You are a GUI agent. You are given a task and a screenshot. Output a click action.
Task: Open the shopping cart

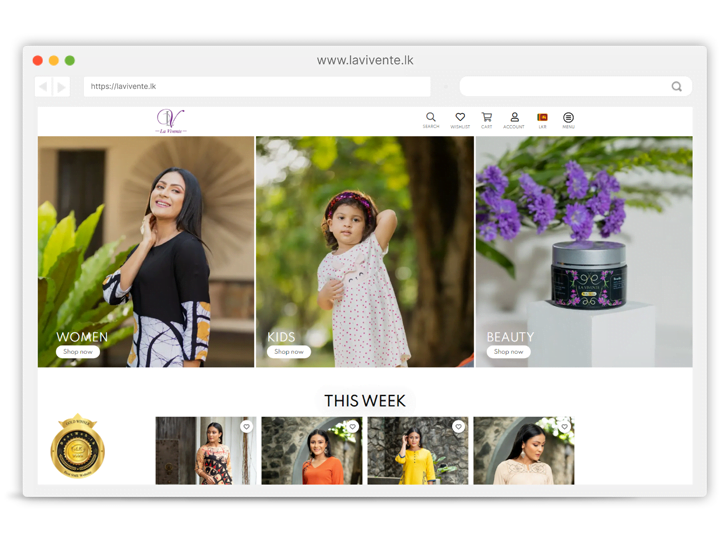(x=487, y=118)
